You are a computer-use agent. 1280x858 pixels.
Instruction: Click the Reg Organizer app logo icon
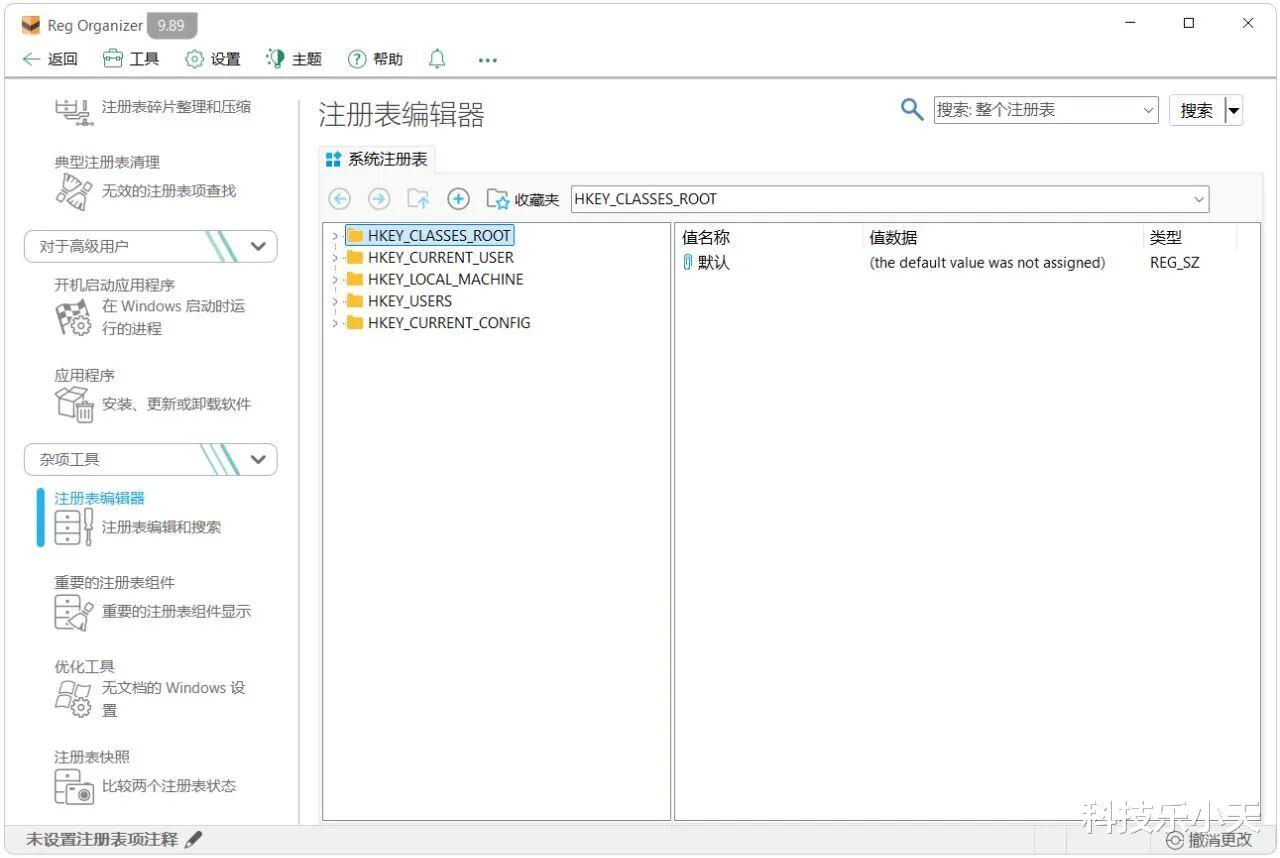[31, 25]
